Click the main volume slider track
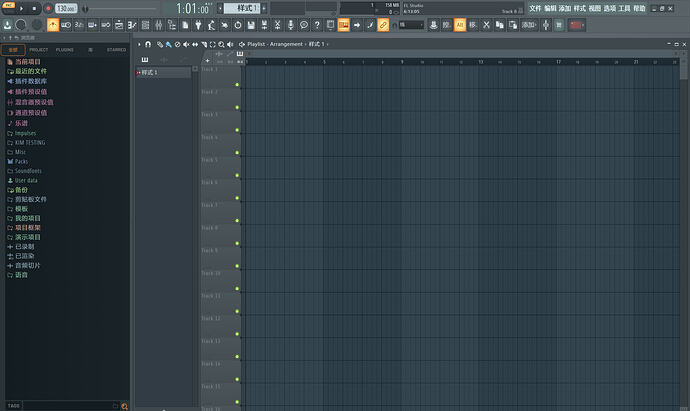Viewport: 690px width, 411px height. (x=123, y=8)
